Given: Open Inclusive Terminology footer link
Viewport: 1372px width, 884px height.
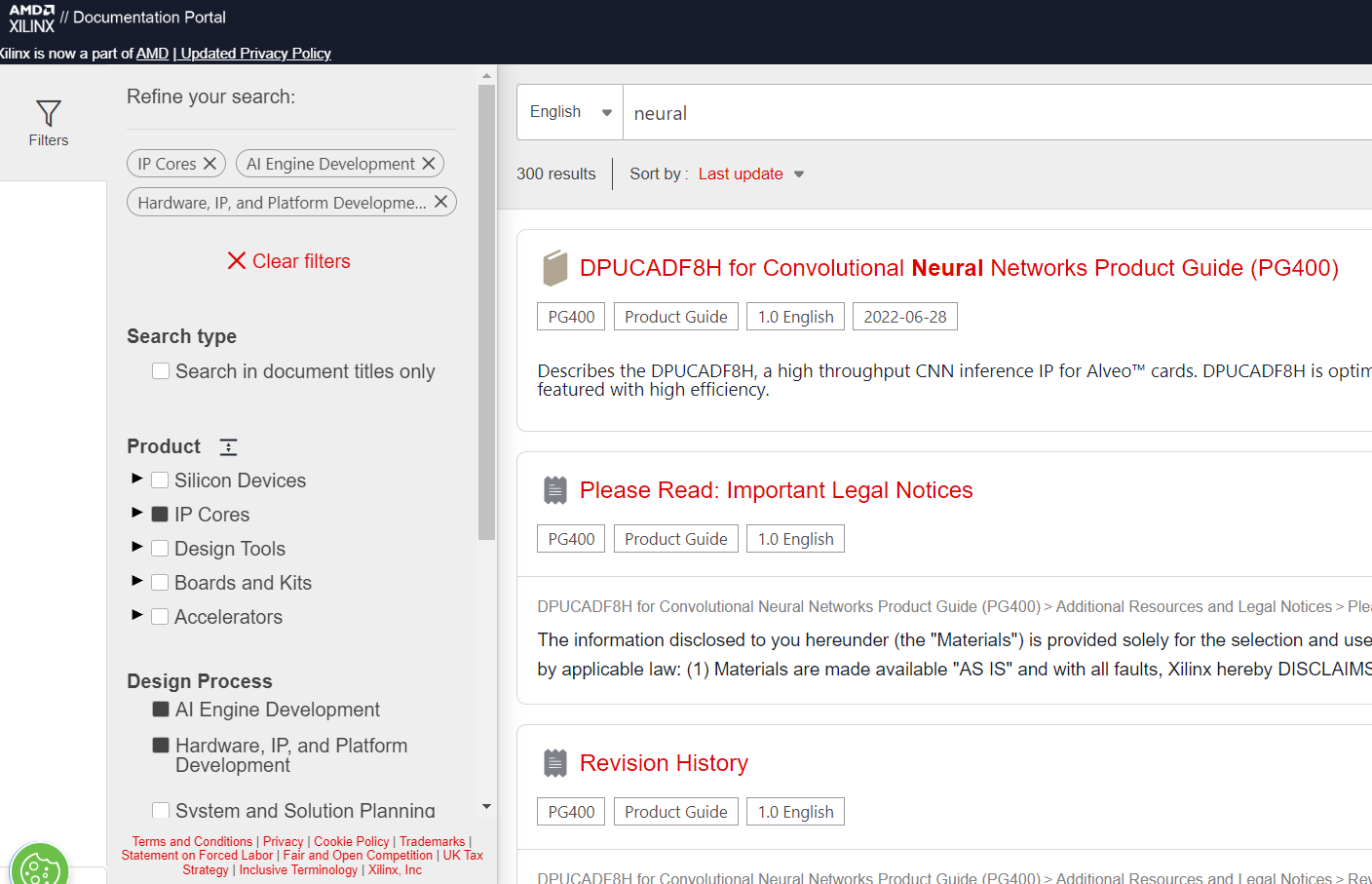Looking at the screenshot, I should [298, 870].
